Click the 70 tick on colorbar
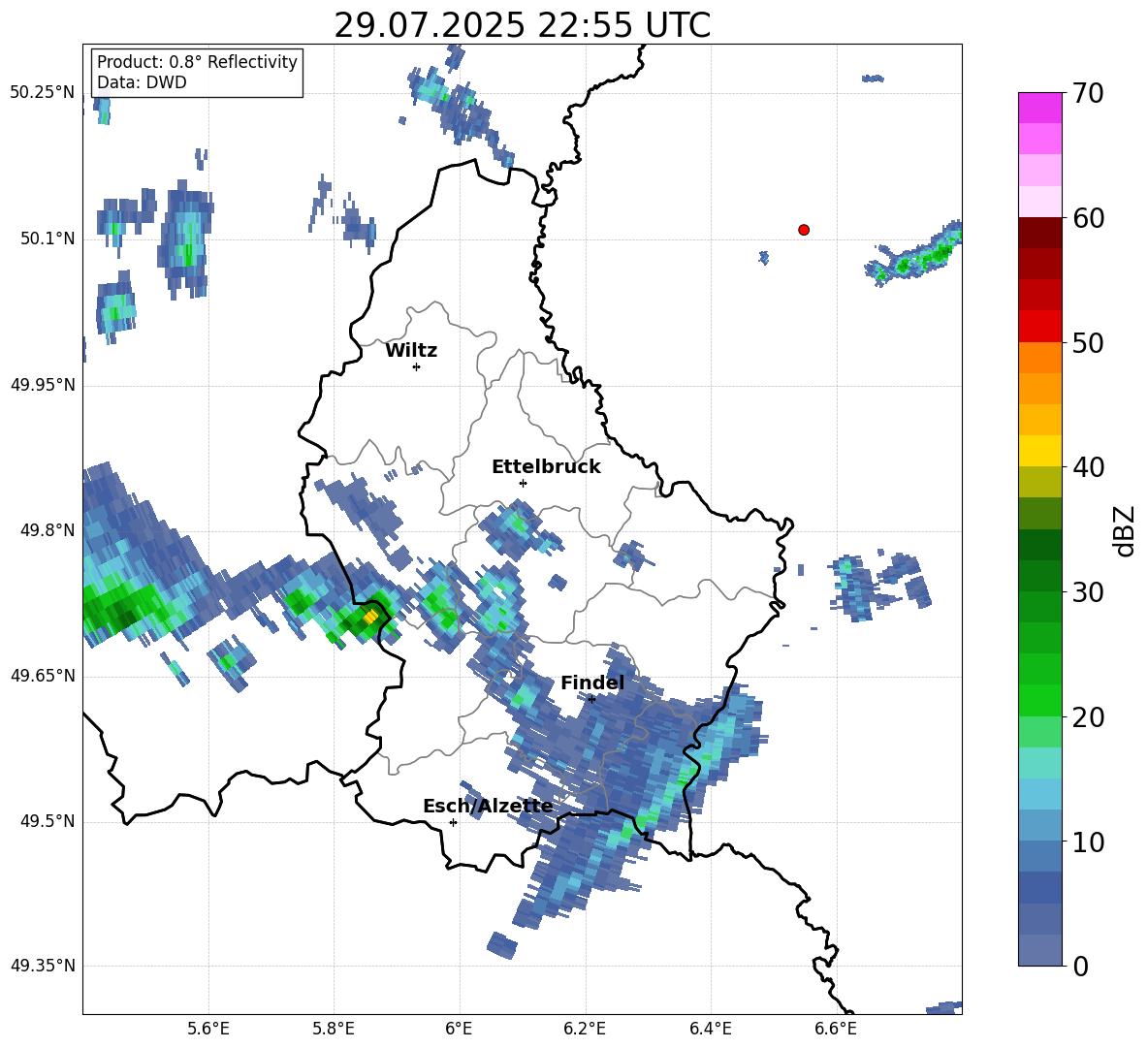 (1088, 93)
